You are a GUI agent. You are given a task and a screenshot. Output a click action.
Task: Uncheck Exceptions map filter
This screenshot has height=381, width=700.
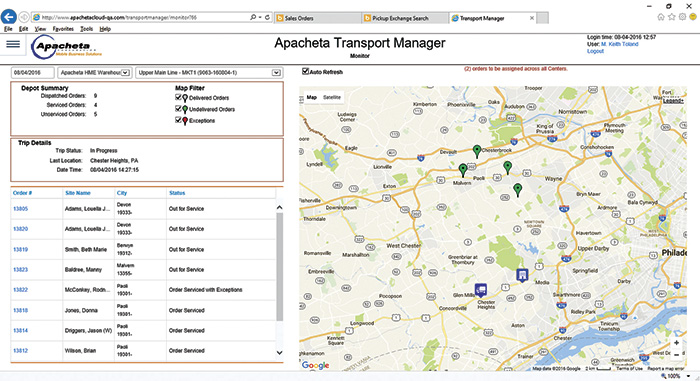coord(178,120)
